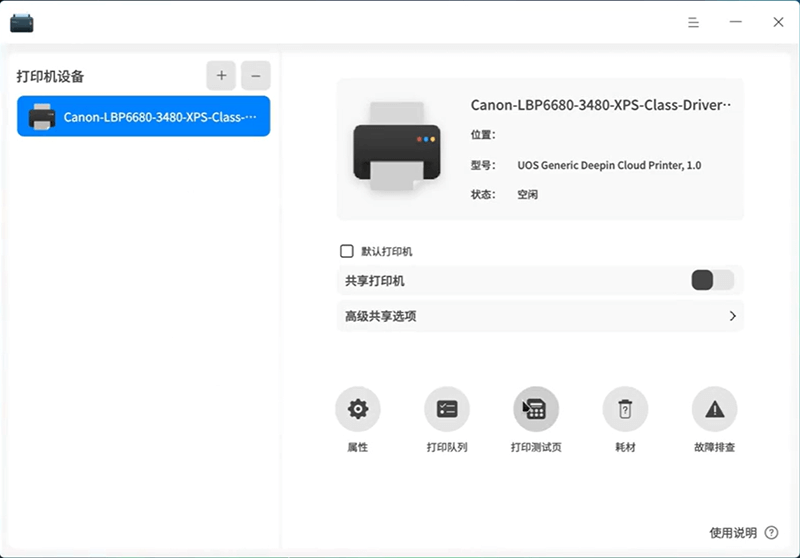
Task: Enable the 默认打印机 checkbox
Action: [x=346, y=251]
